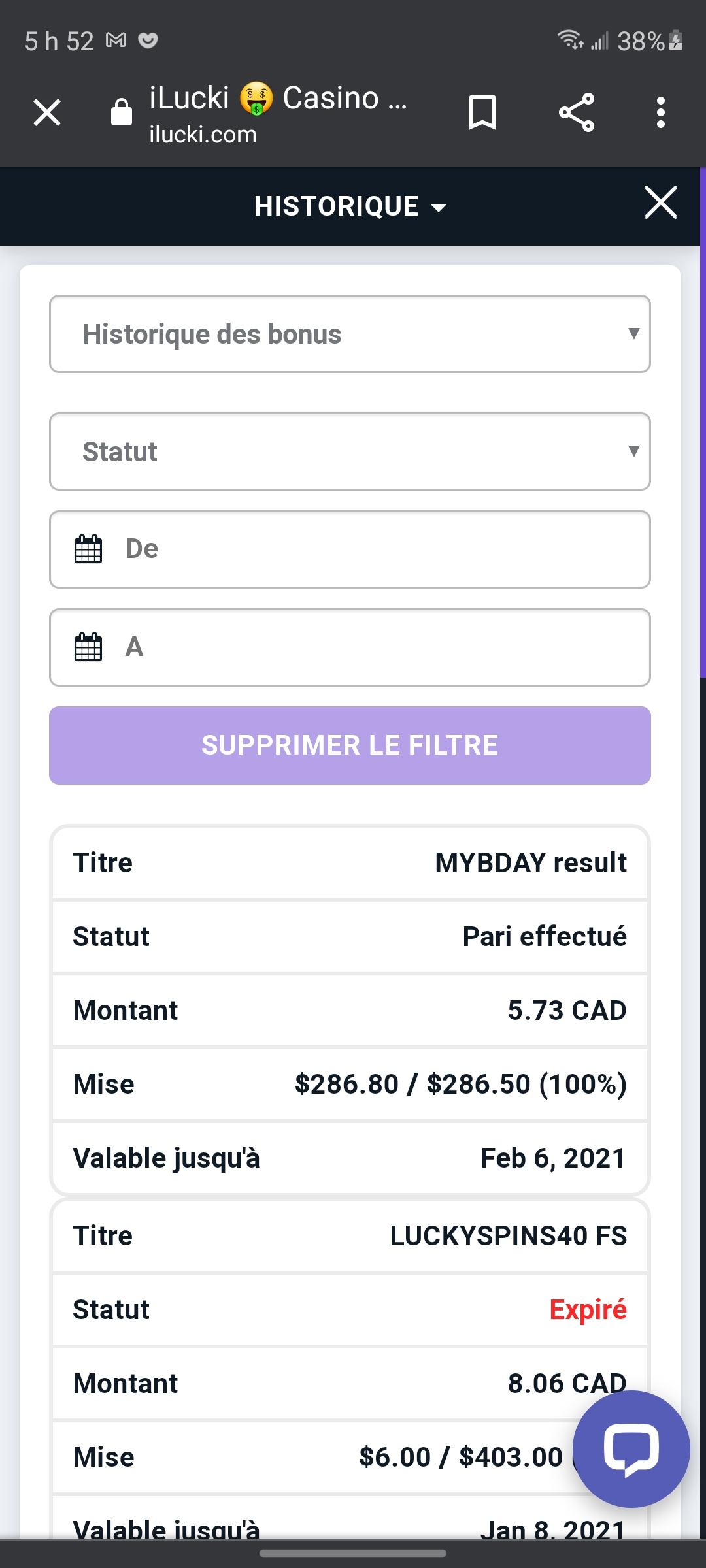Bookmark the iLucki page
Screen dimensions: 706x1568
pos(482,112)
